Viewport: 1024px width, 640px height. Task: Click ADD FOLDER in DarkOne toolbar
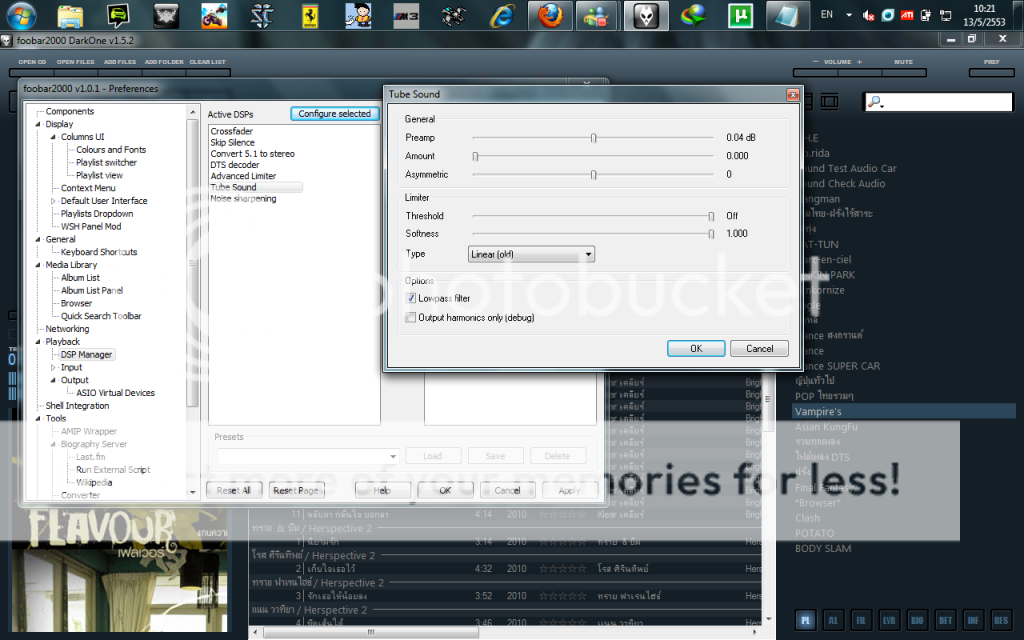164,62
